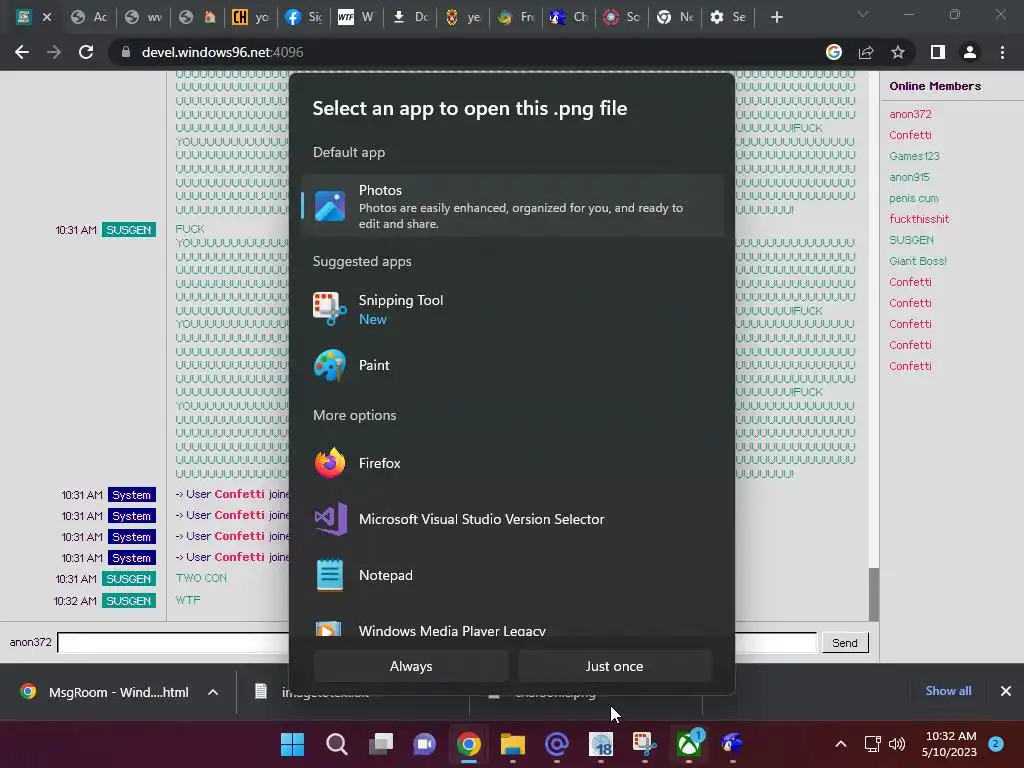This screenshot has height=768, width=1024.
Task: Click the Send button in chat
Action: (844, 643)
